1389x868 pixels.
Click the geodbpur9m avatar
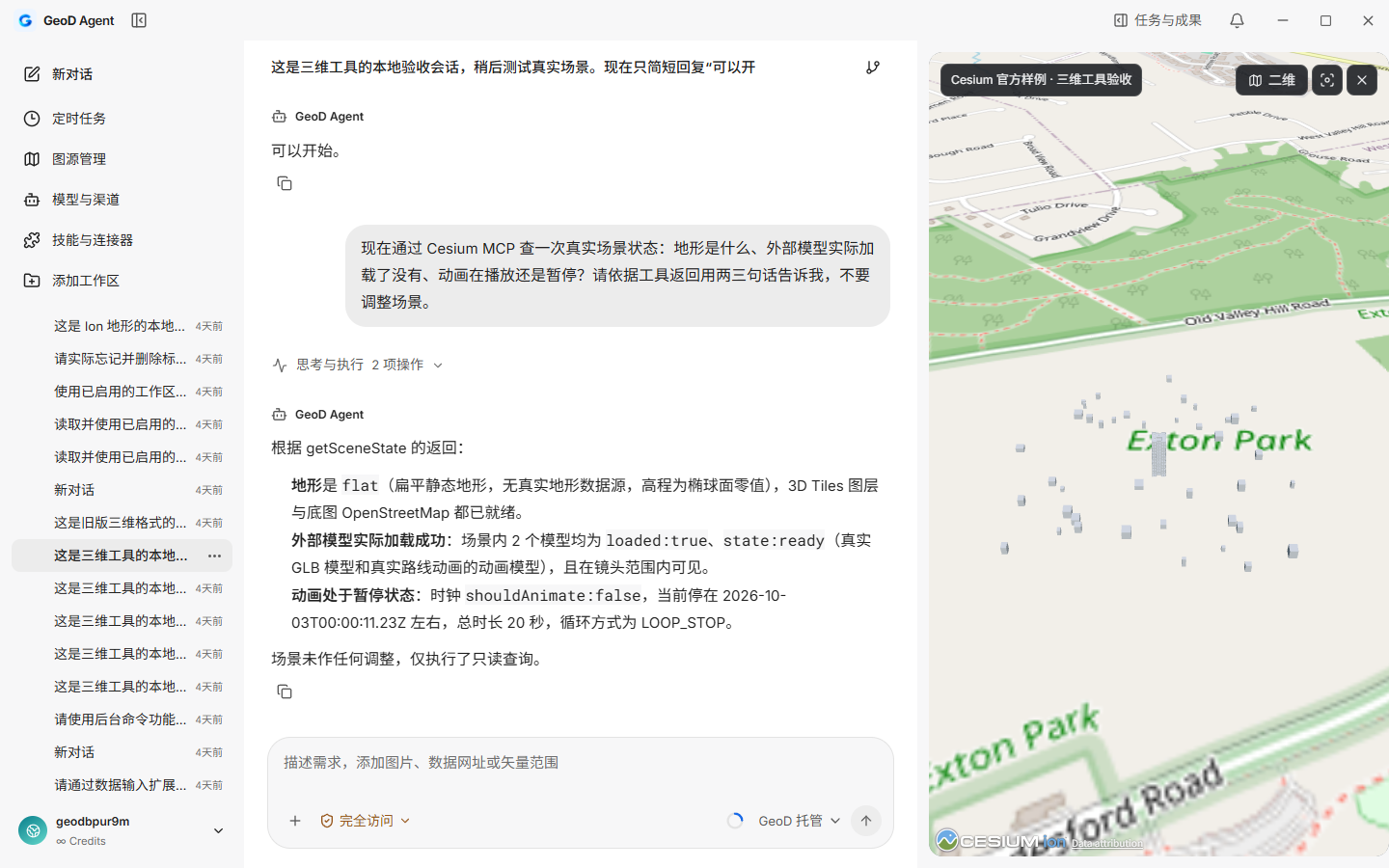click(x=33, y=830)
